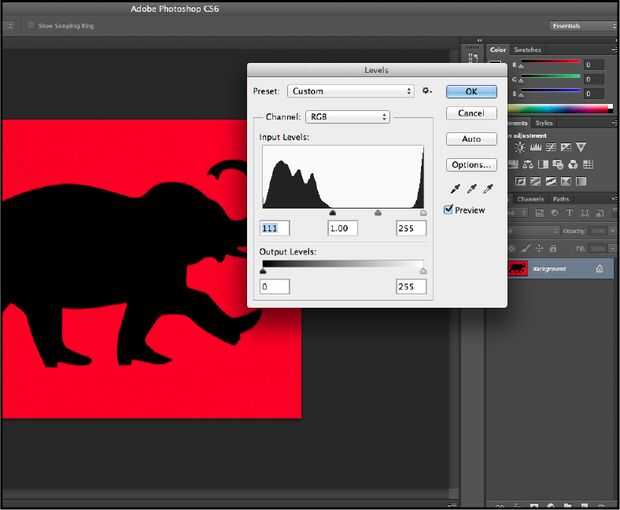
Task: Open the Essentials workspace dropdown
Action: pos(582,26)
